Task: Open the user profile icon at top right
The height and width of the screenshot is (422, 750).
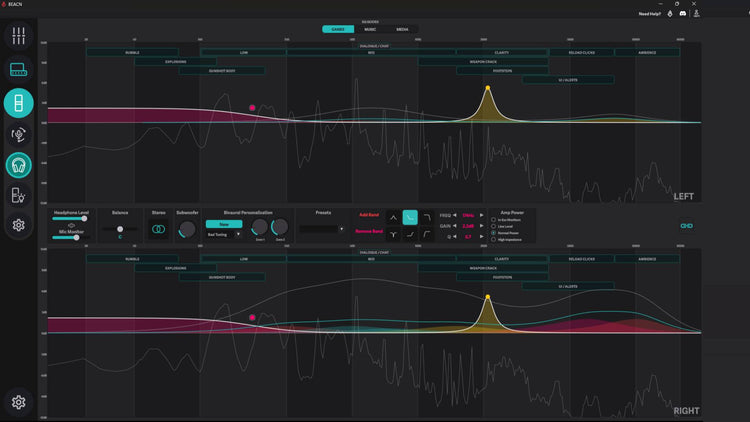Action: (696, 13)
